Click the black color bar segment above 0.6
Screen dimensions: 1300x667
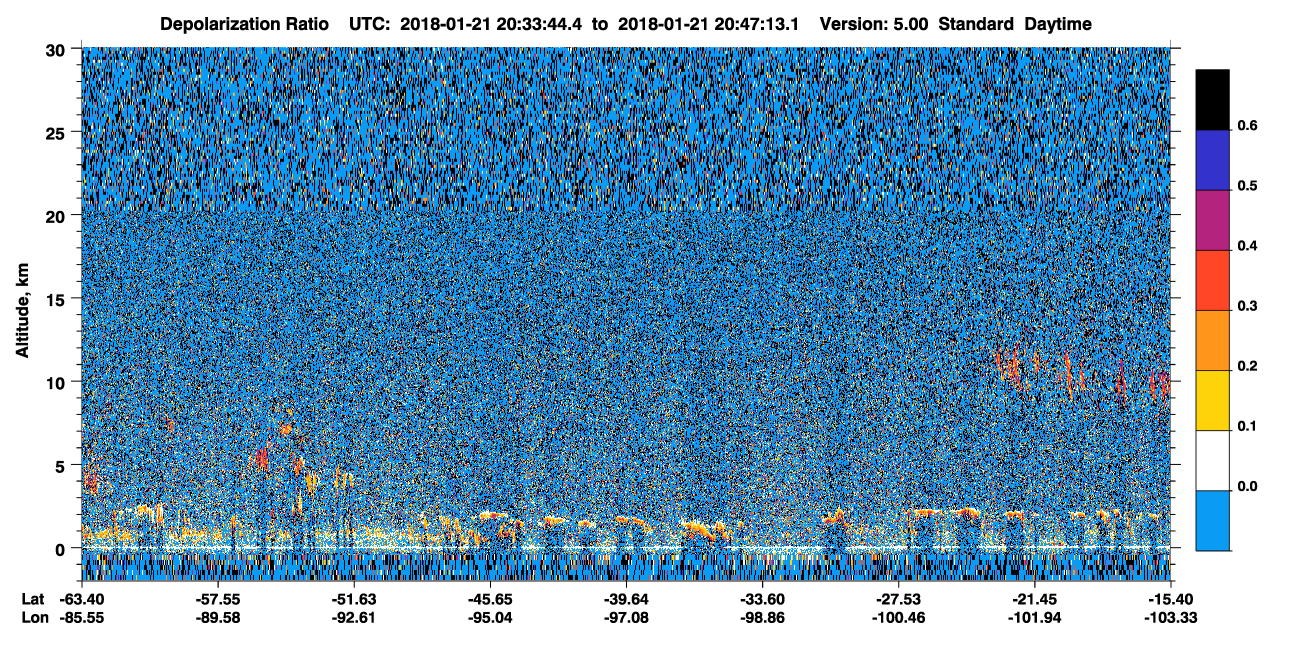pyautogui.click(x=1212, y=99)
